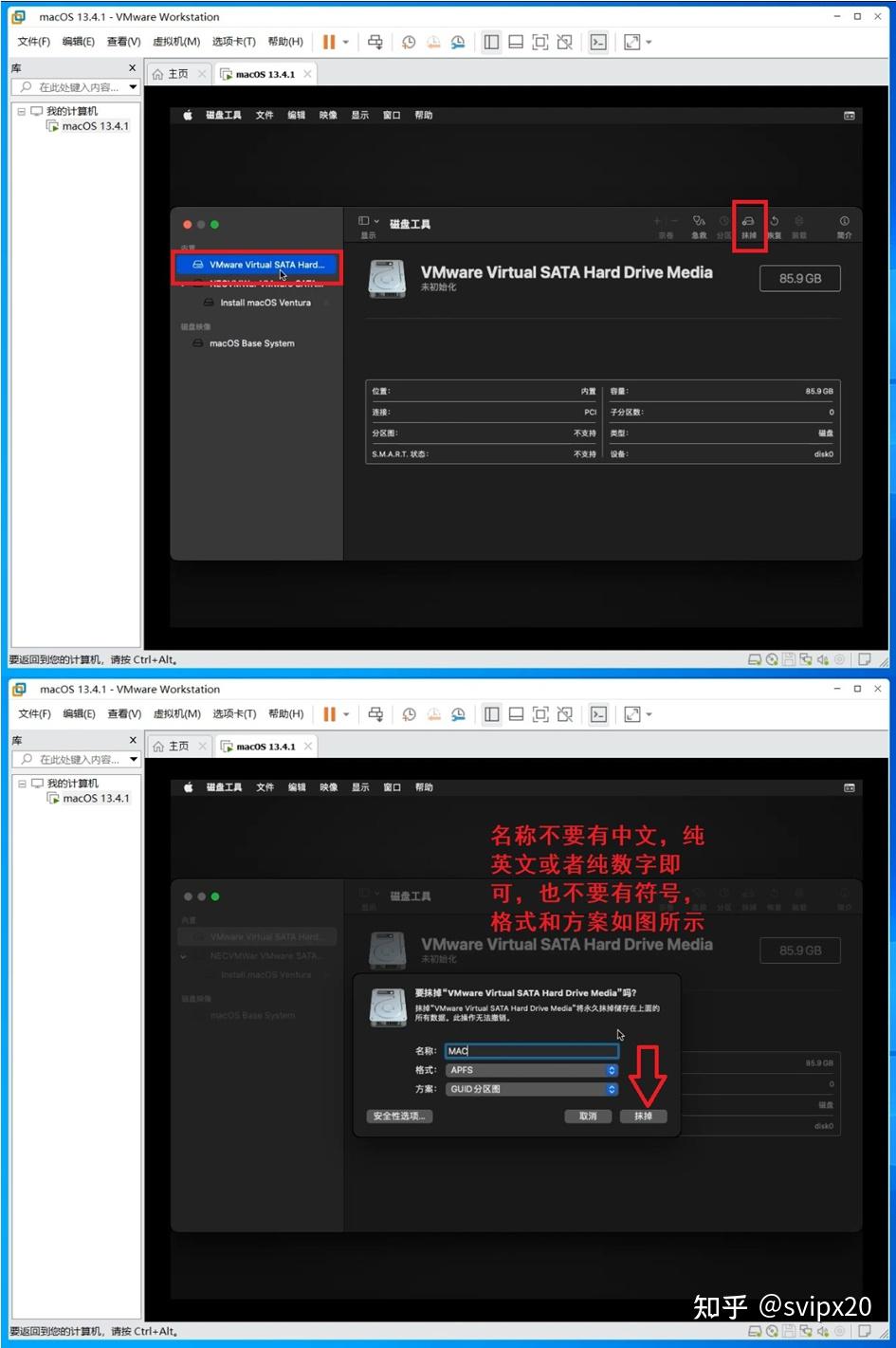The width and height of the screenshot is (896, 1348).
Task: Open 查看(V) menu in lower VMware window
Action: [x=124, y=714]
